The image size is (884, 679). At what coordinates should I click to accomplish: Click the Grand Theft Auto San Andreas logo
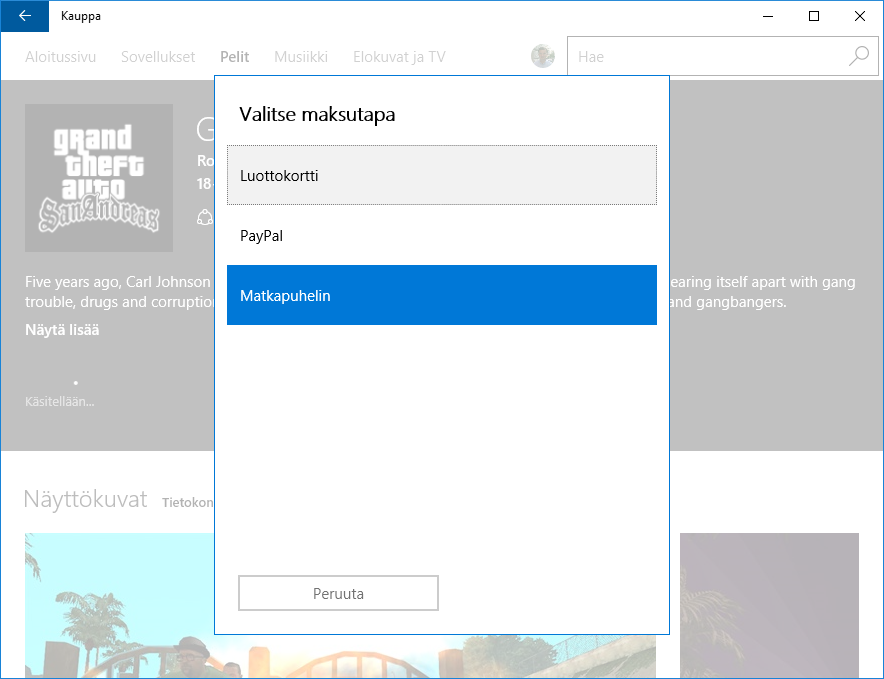click(99, 178)
